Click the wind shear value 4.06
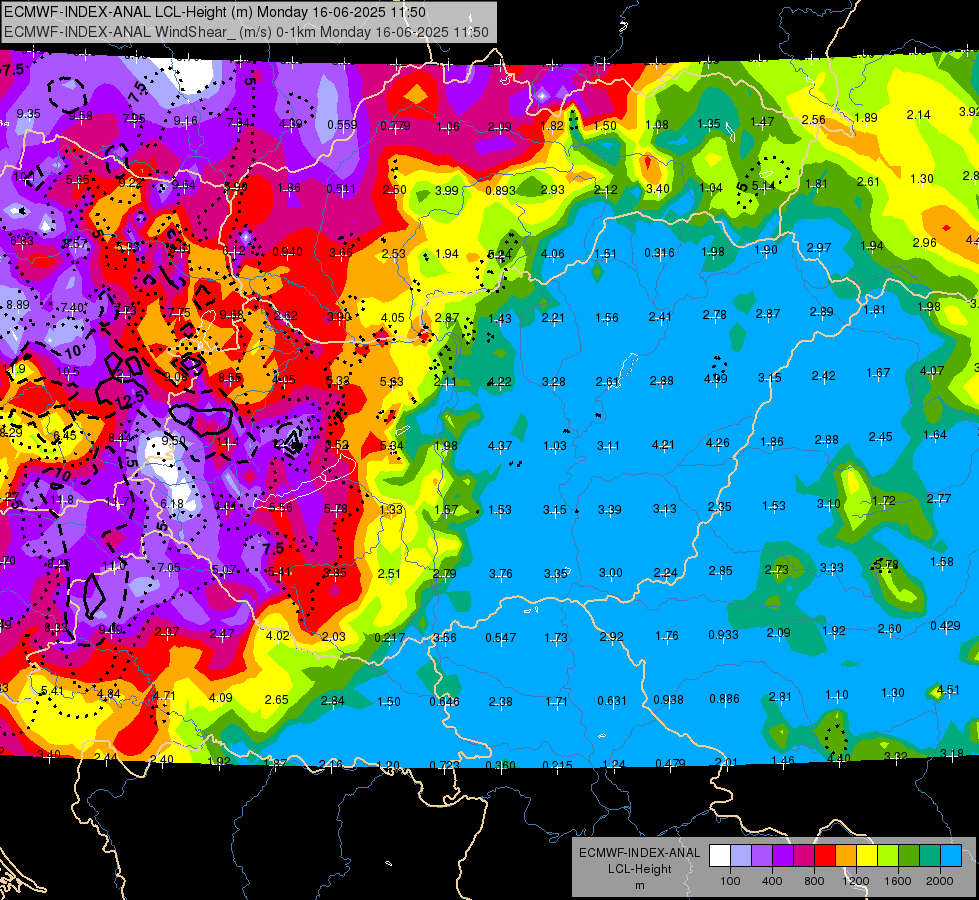 coord(553,254)
